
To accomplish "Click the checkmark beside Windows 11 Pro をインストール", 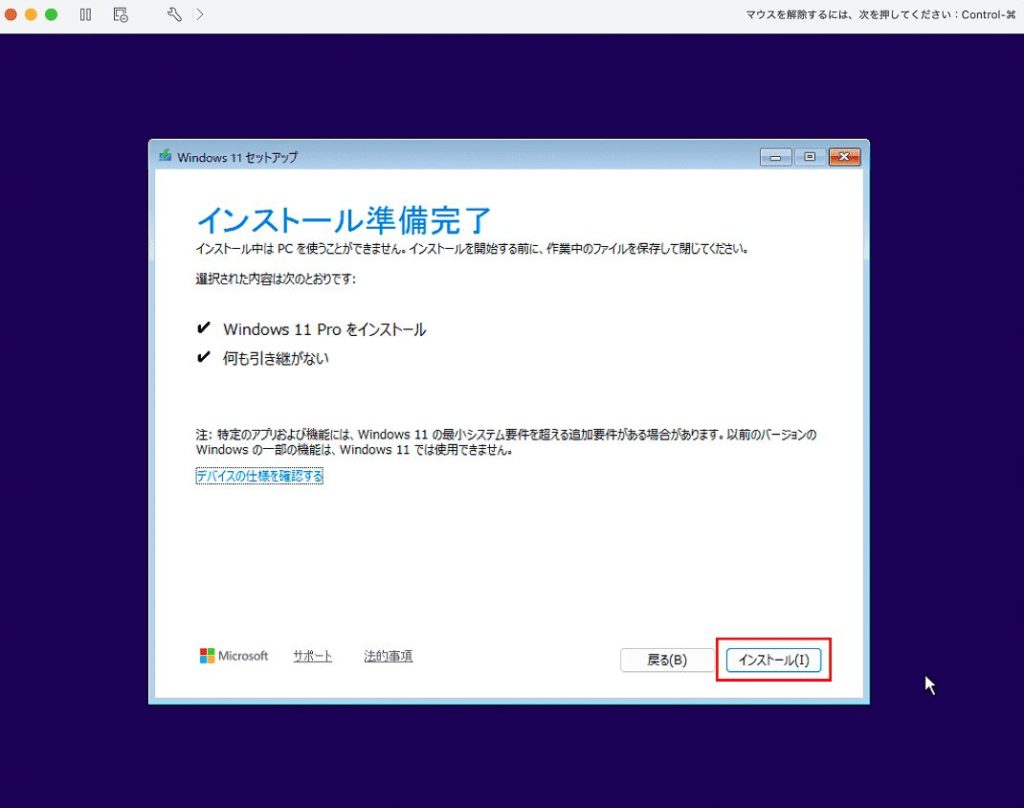I will coord(204,328).
